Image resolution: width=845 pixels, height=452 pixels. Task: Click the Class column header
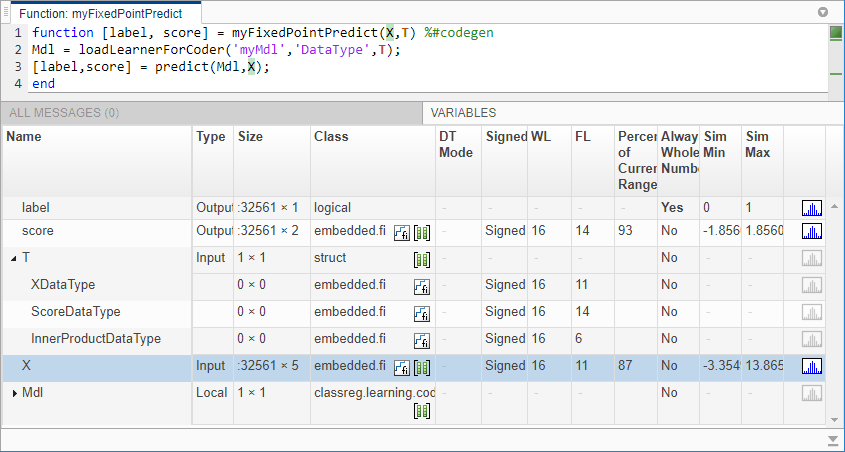pyautogui.click(x=331, y=136)
